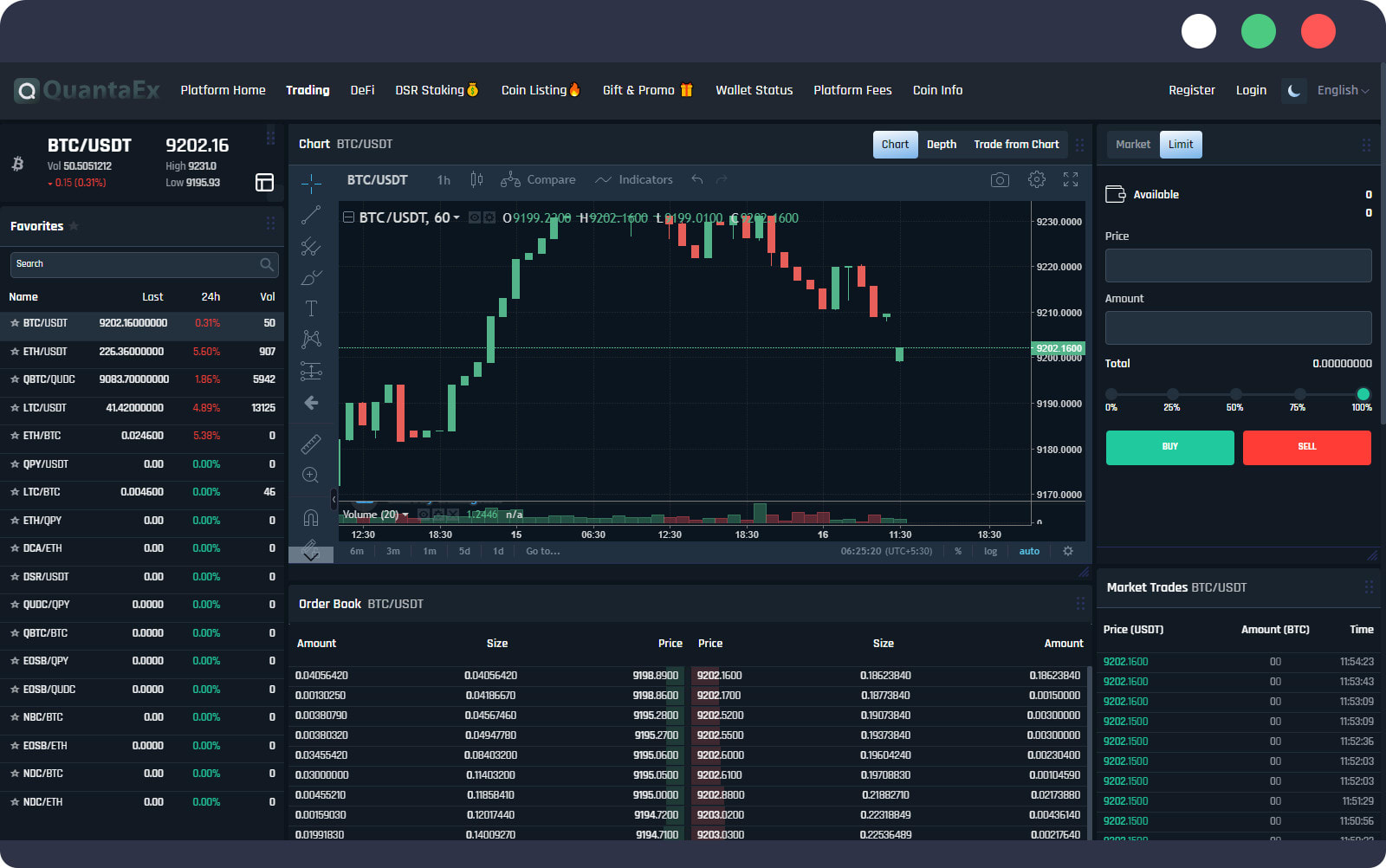Open time axis settings gear
The width and height of the screenshot is (1386, 868).
(1068, 551)
